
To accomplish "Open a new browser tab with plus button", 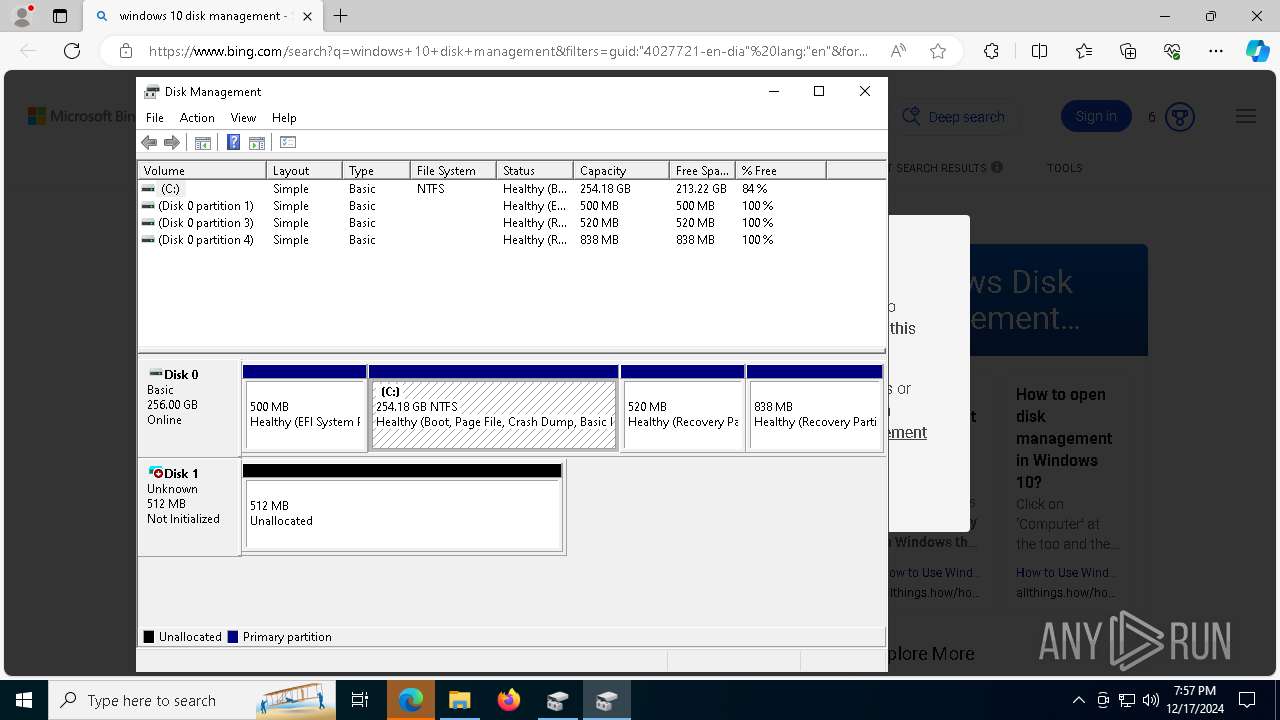I will (341, 16).
